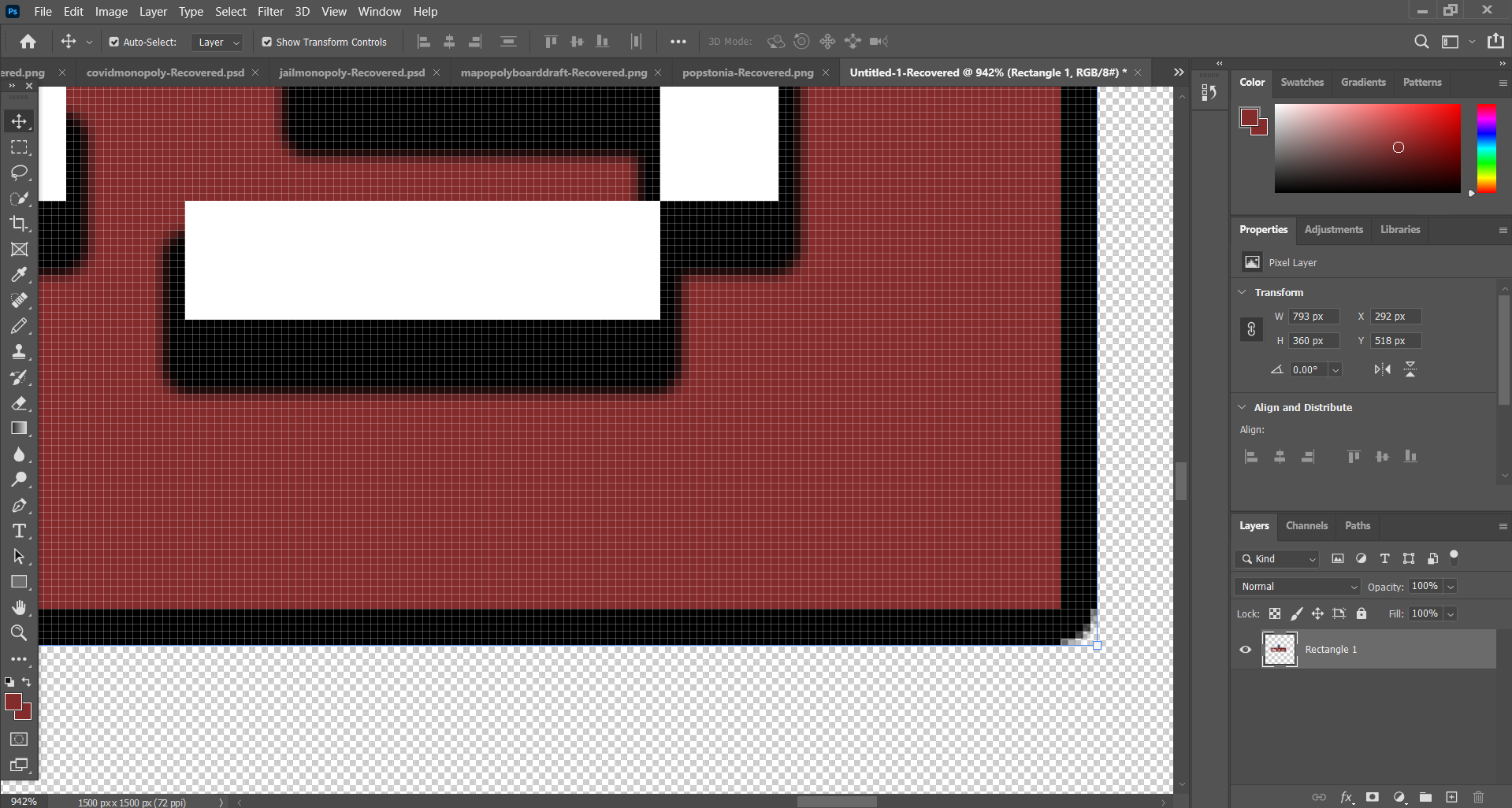Select the Type tool
This screenshot has height=808, width=1512.
point(19,531)
